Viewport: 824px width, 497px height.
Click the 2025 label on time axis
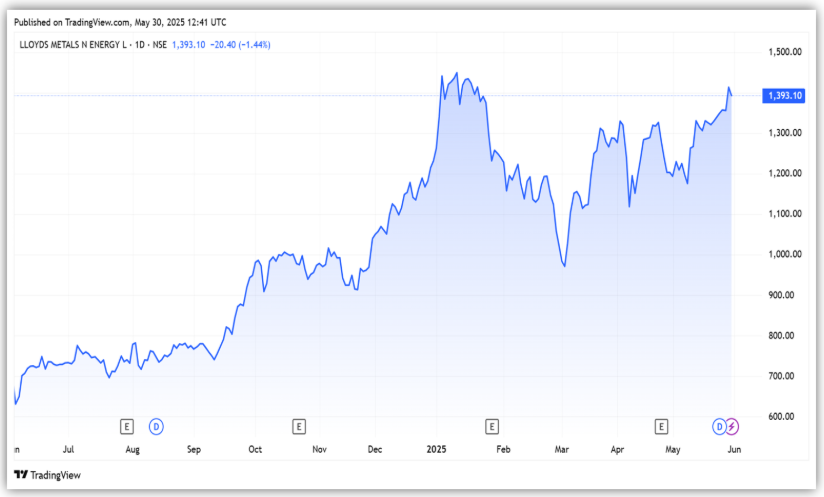(439, 451)
